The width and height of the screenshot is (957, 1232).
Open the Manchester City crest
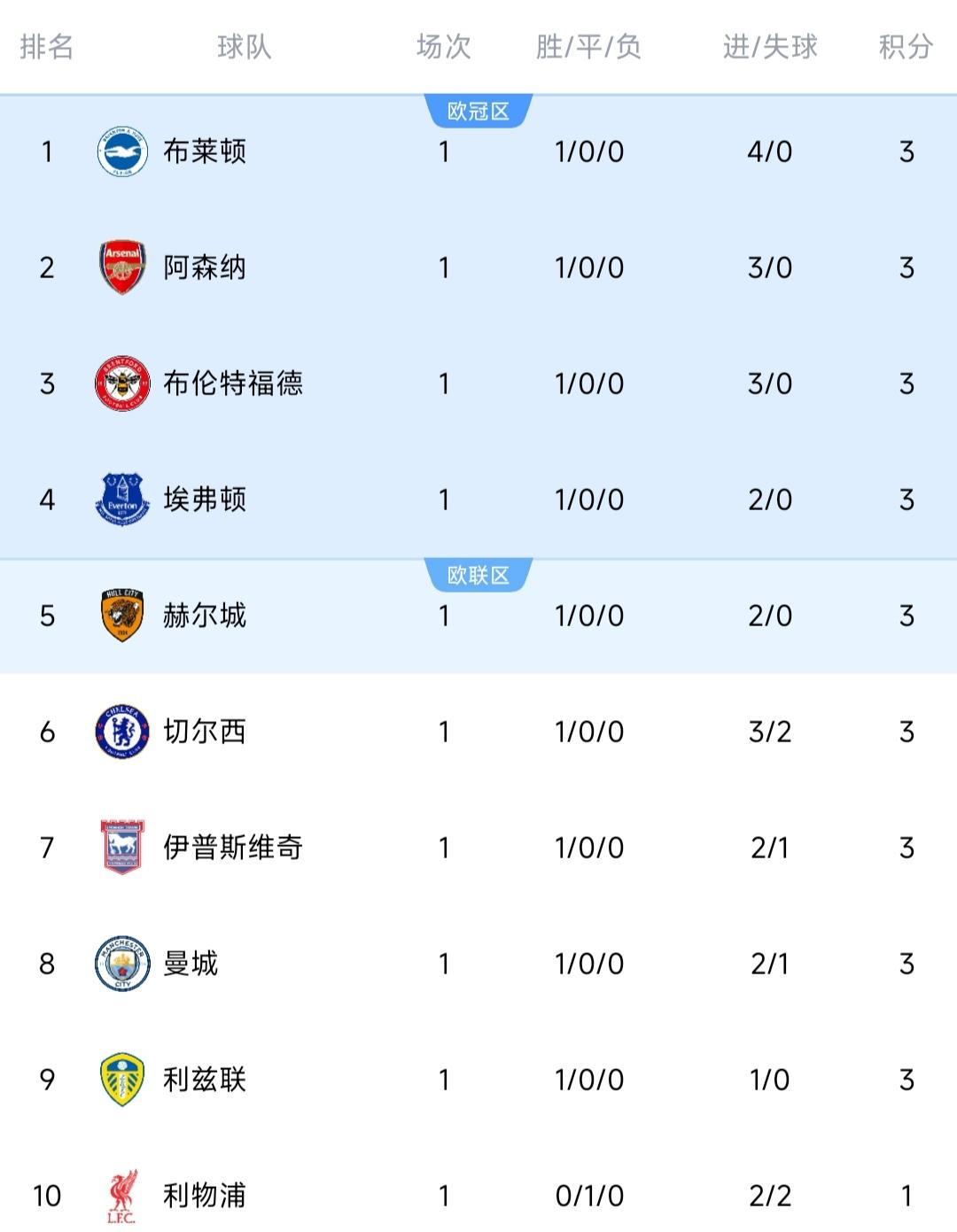click(x=122, y=964)
